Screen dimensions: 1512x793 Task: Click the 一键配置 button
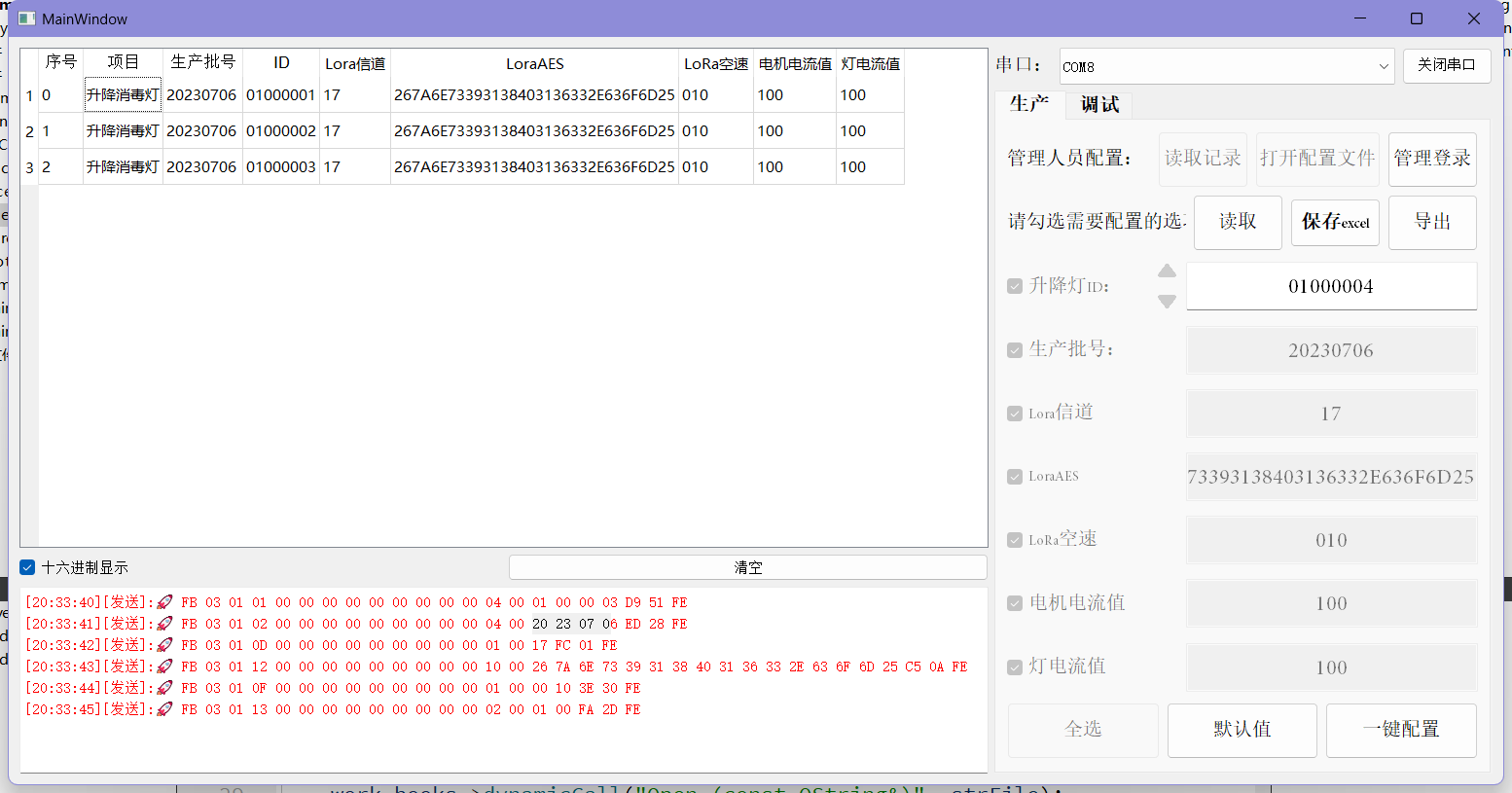pyautogui.click(x=1401, y=730)
